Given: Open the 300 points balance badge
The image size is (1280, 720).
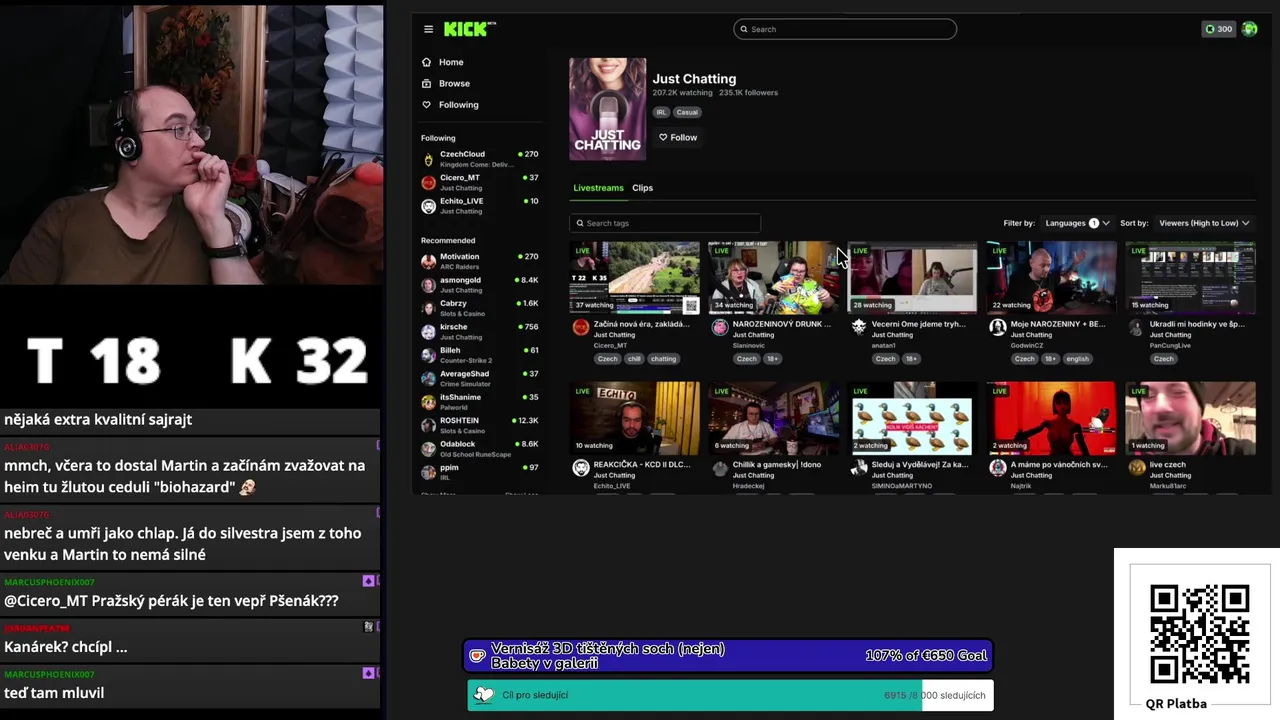Looking at the screenshot, I should pos(1219,29).
